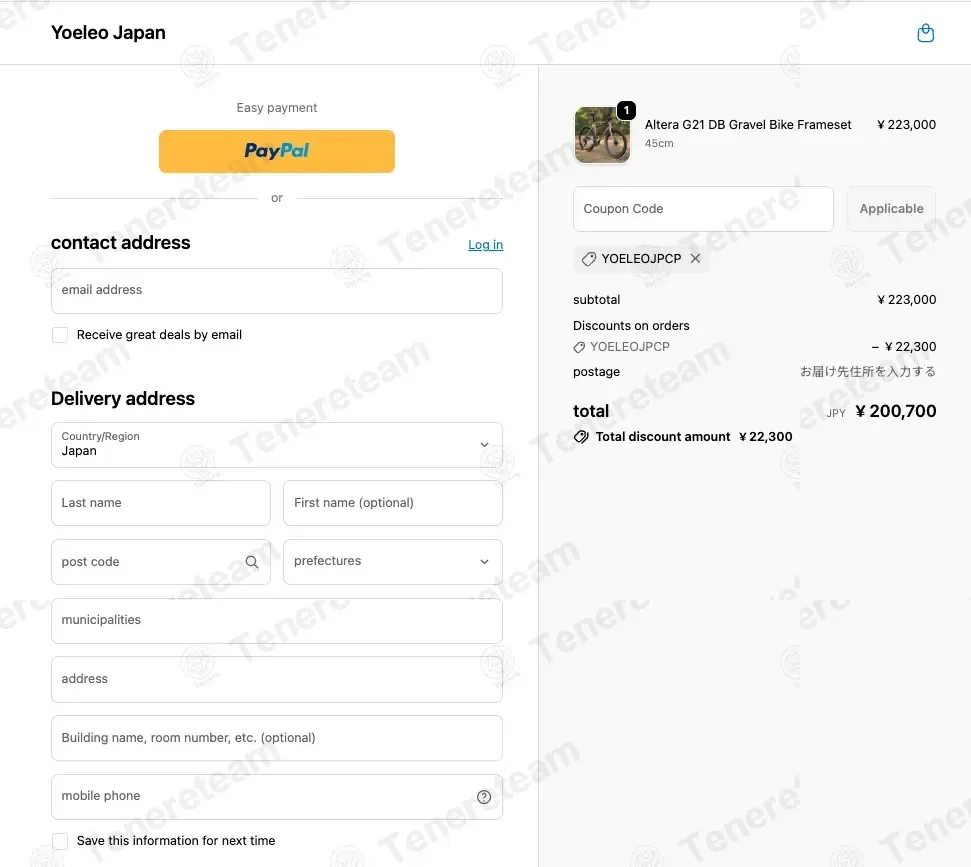Screen dimensions: 971x867
Task: Click the product quantity badge showing 1
Action: click(626, 110)
